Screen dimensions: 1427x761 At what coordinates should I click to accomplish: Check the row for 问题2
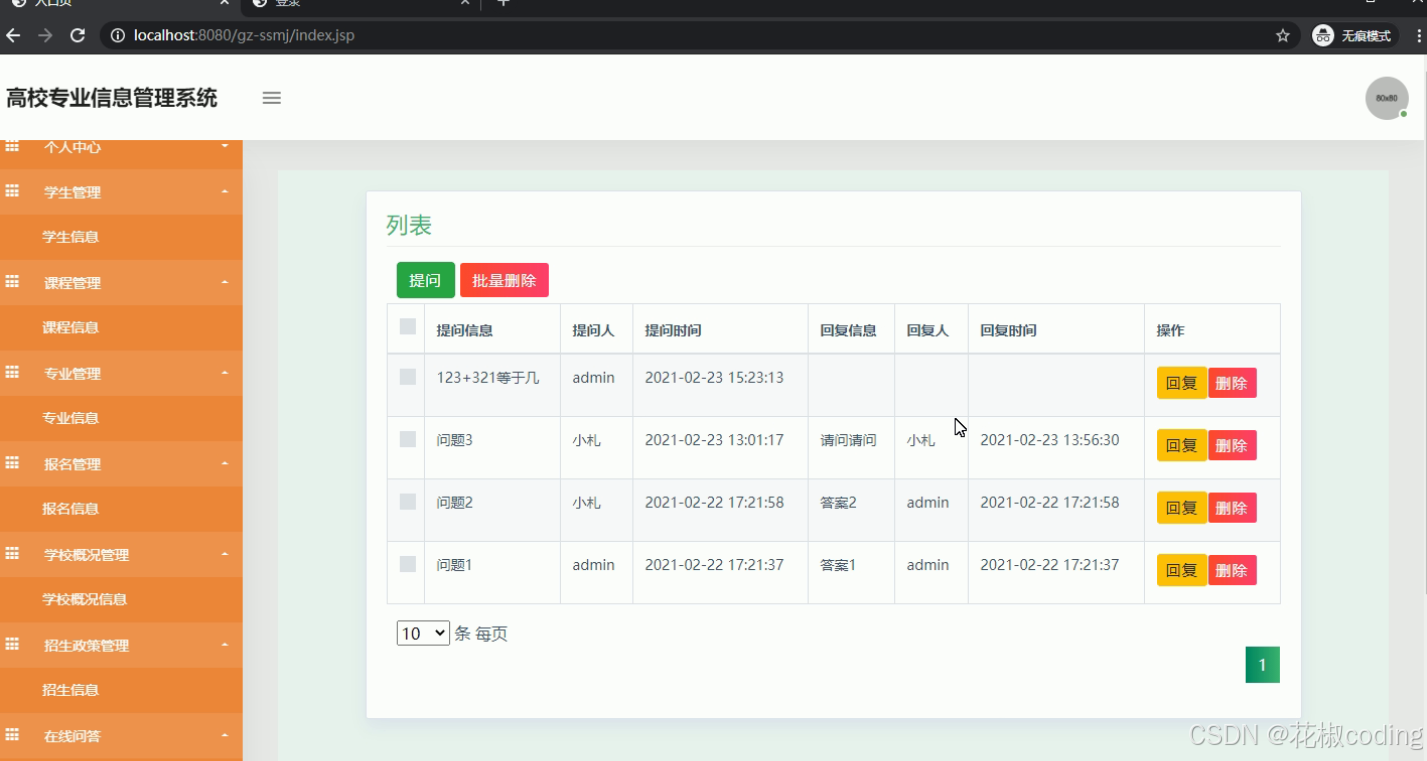click(407, 501)
